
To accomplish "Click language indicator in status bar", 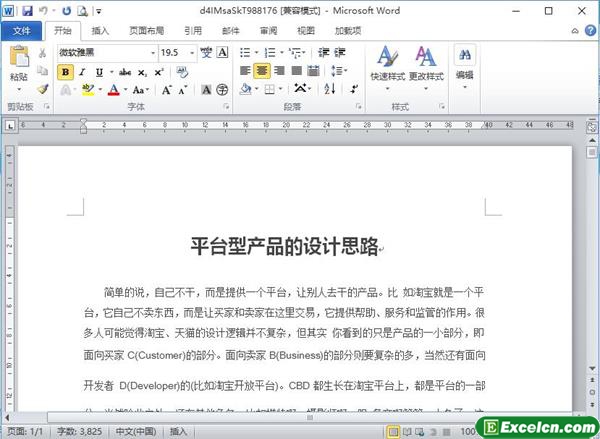I will pyautogui.click(x=136, y=432).
